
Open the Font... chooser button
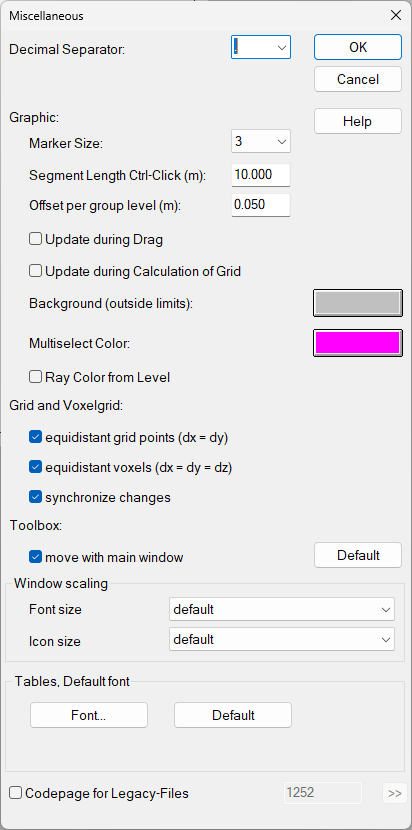tap(89, 715)
